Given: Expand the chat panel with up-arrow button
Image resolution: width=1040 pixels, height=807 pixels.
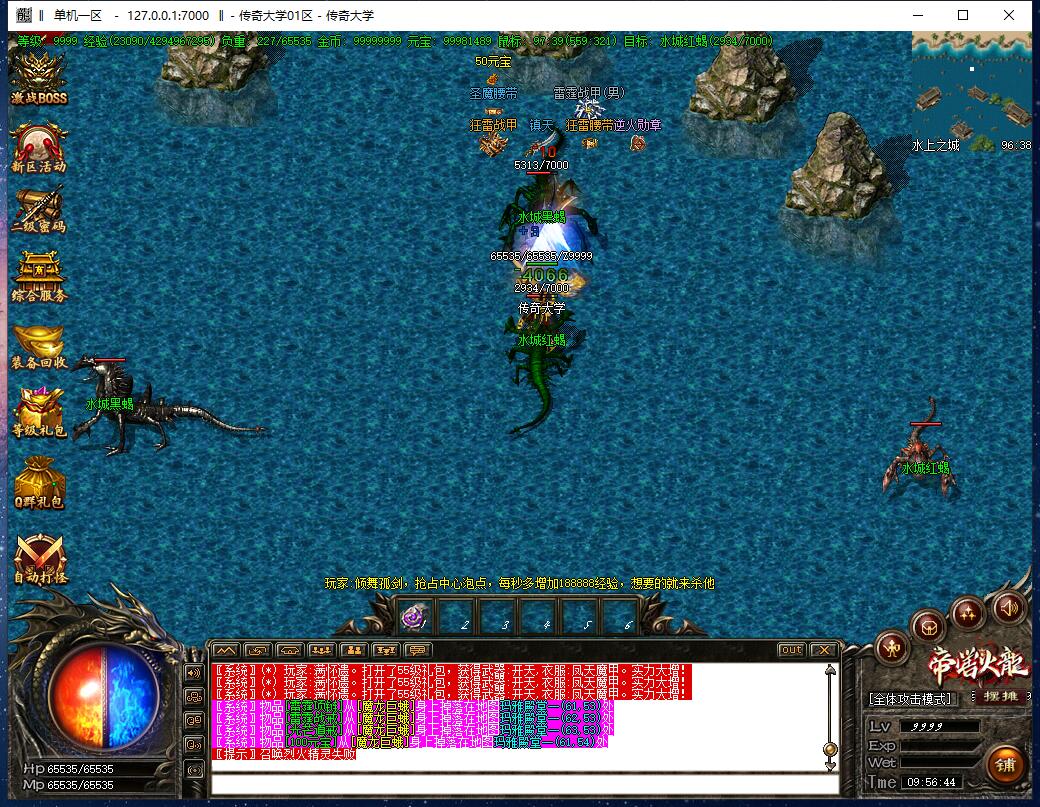Looking at the screenshot, I should 224,650.
